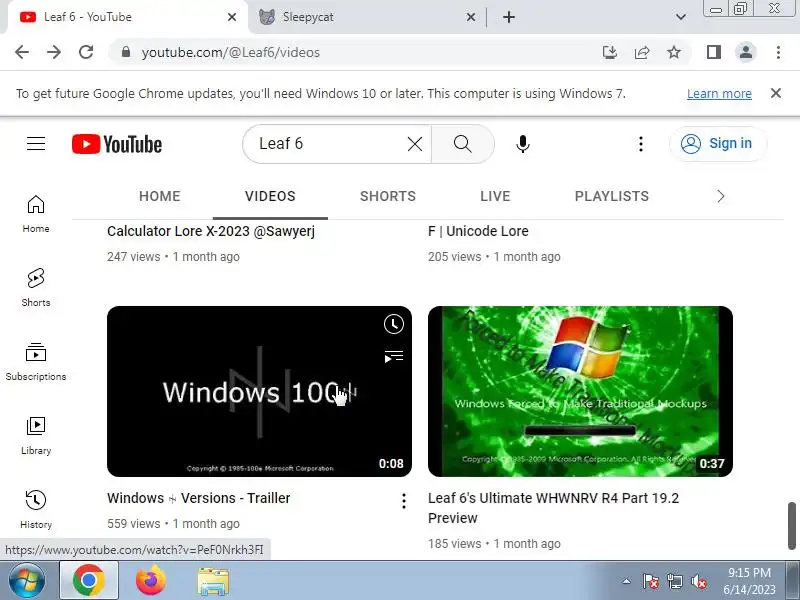800x600 pixels.
Task: Go forward with the browser forward arrow
Action: pos(54,52)
